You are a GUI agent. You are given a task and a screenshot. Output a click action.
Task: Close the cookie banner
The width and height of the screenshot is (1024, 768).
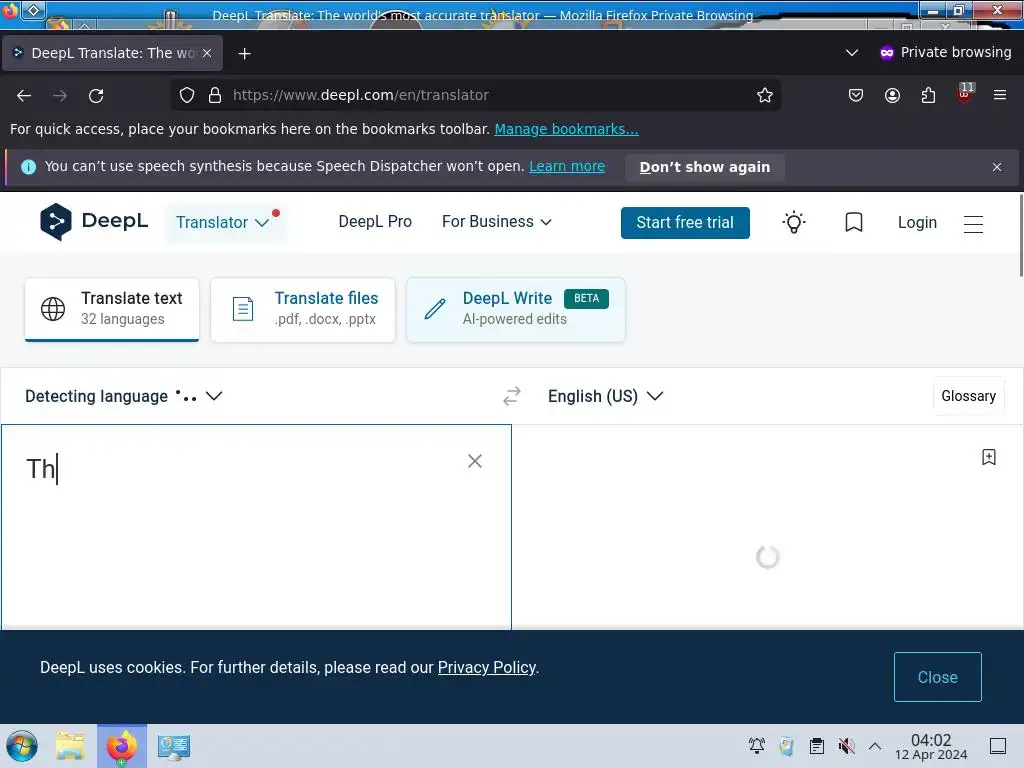click(x=938, y=677)
